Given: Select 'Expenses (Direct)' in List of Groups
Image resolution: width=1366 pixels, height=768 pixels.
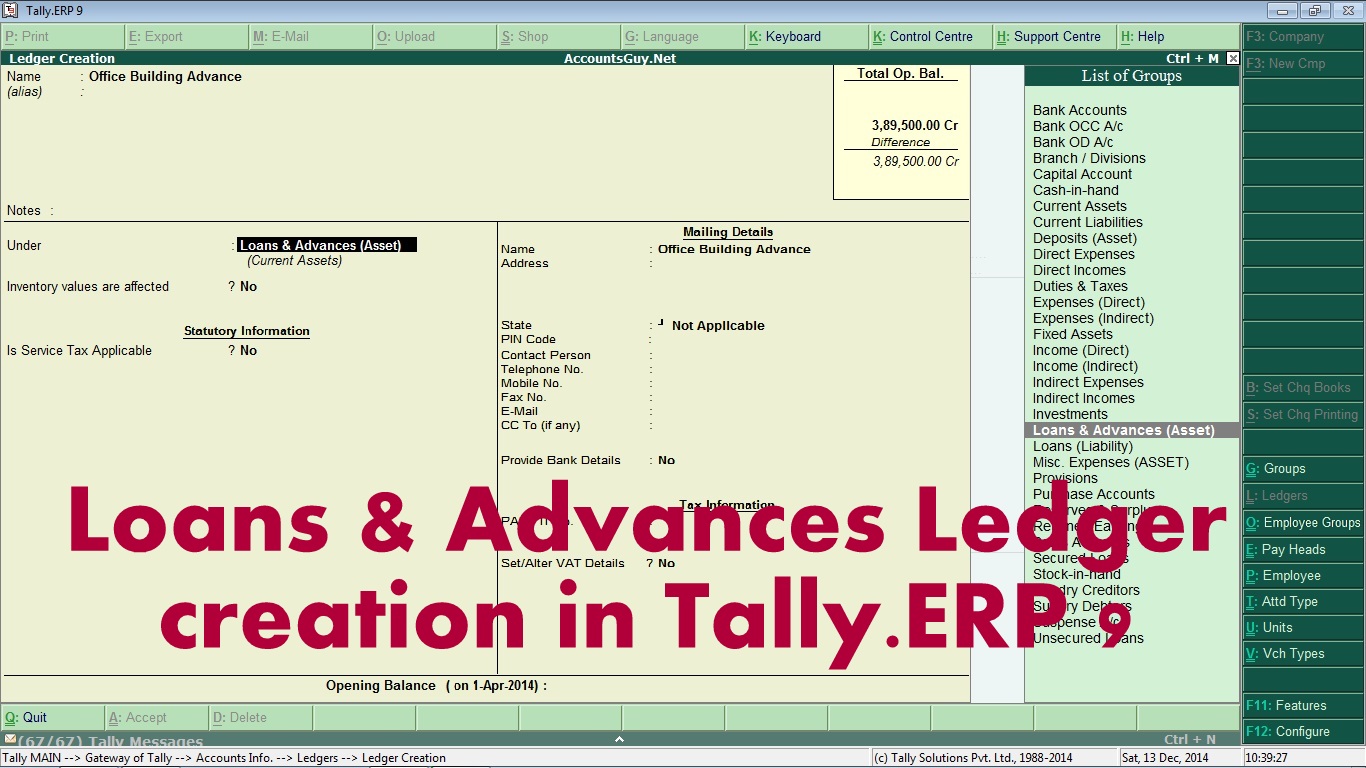Looking at the screenshot, I should (1089, 303).
